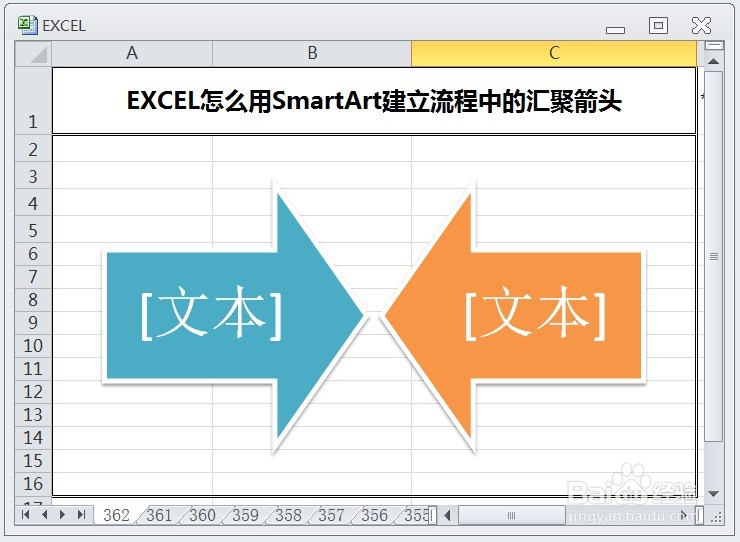
Task: Select highlighted column C header
Action: (x=554, y=53)
